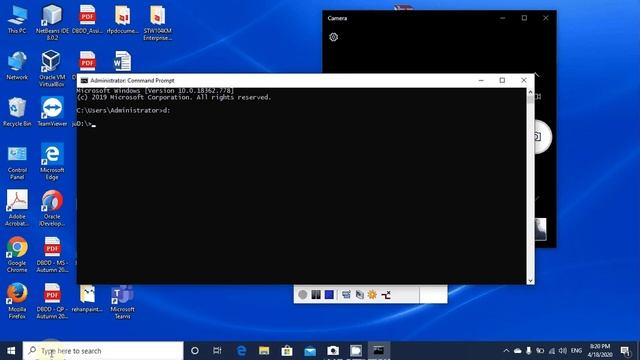Click ENG language indicator
640x360 pixels.
pyautogui.click(x=576, y=351)
